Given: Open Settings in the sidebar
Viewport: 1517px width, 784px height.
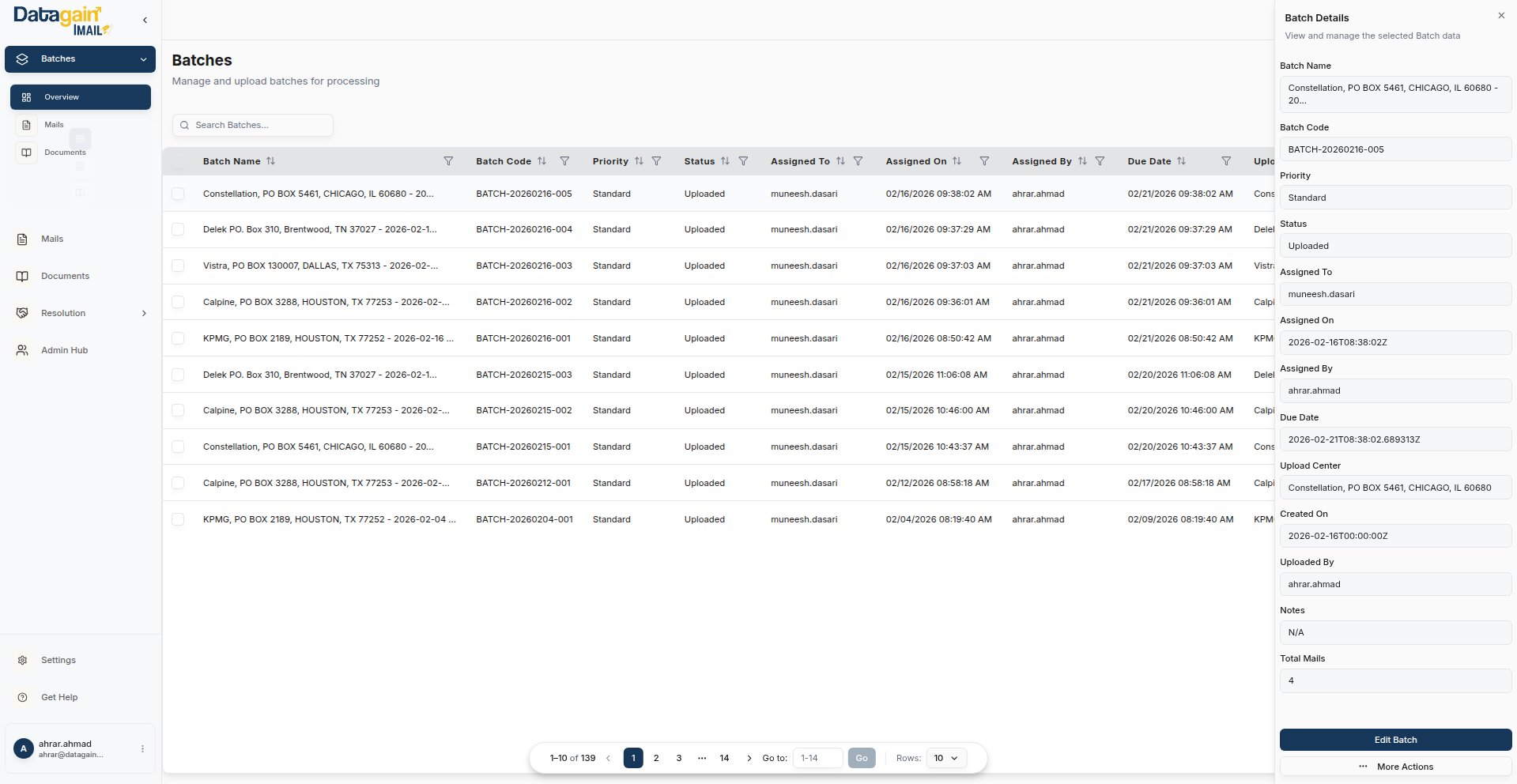Looking at the screenshot, I should (x=58, y=660).
